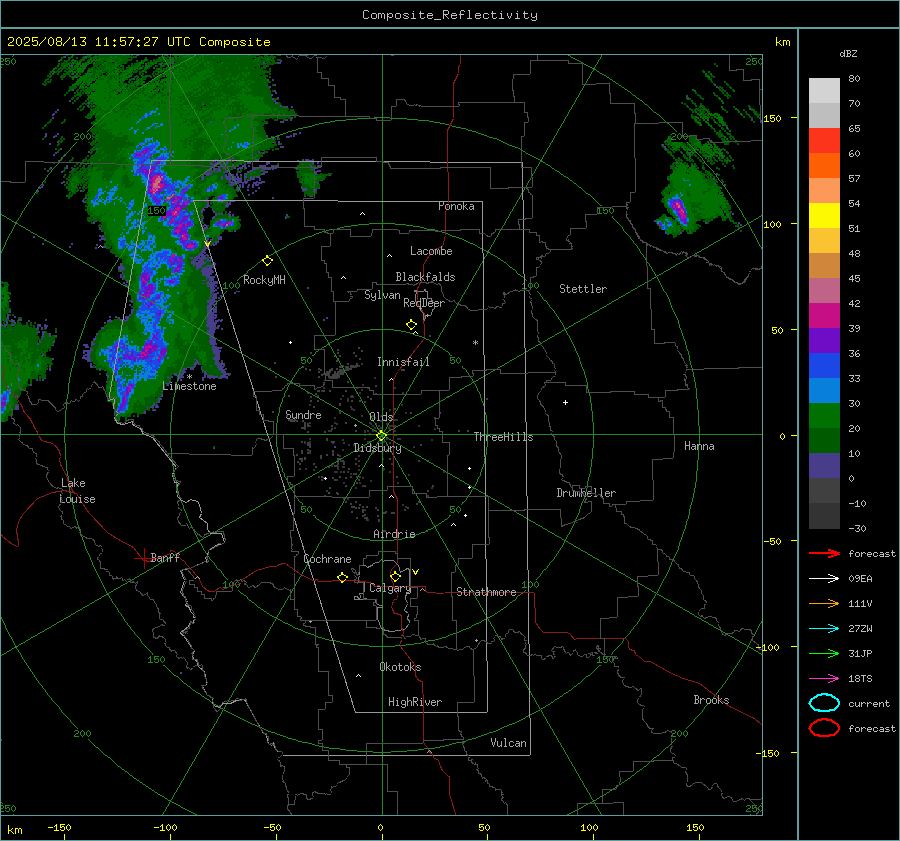Click the yellow diamond marker below RedDeer
The image size is (900, 841).
(x=411, y=325)
